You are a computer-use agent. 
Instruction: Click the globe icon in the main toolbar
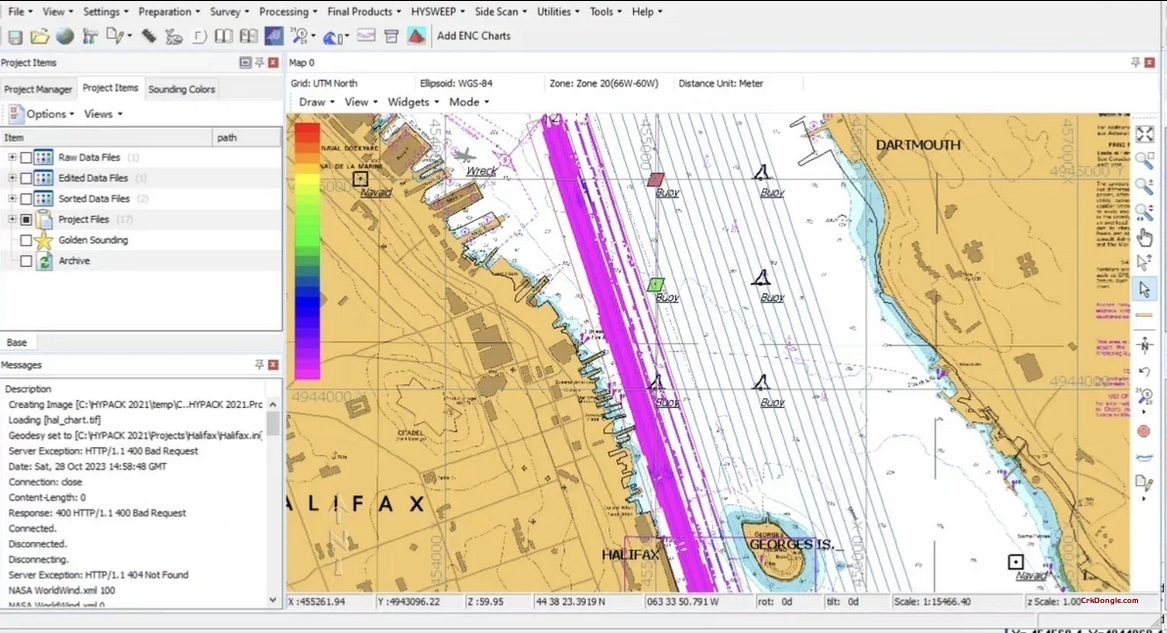point(65,36)
